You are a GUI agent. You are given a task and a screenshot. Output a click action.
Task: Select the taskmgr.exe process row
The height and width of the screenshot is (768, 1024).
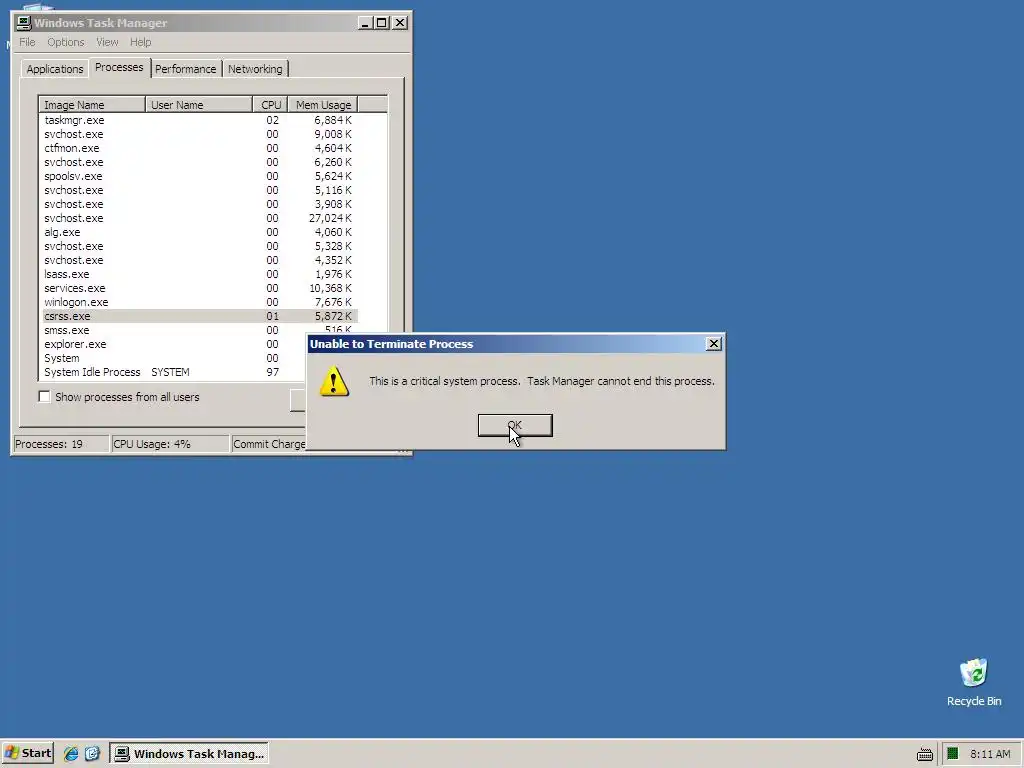point(199,120)
